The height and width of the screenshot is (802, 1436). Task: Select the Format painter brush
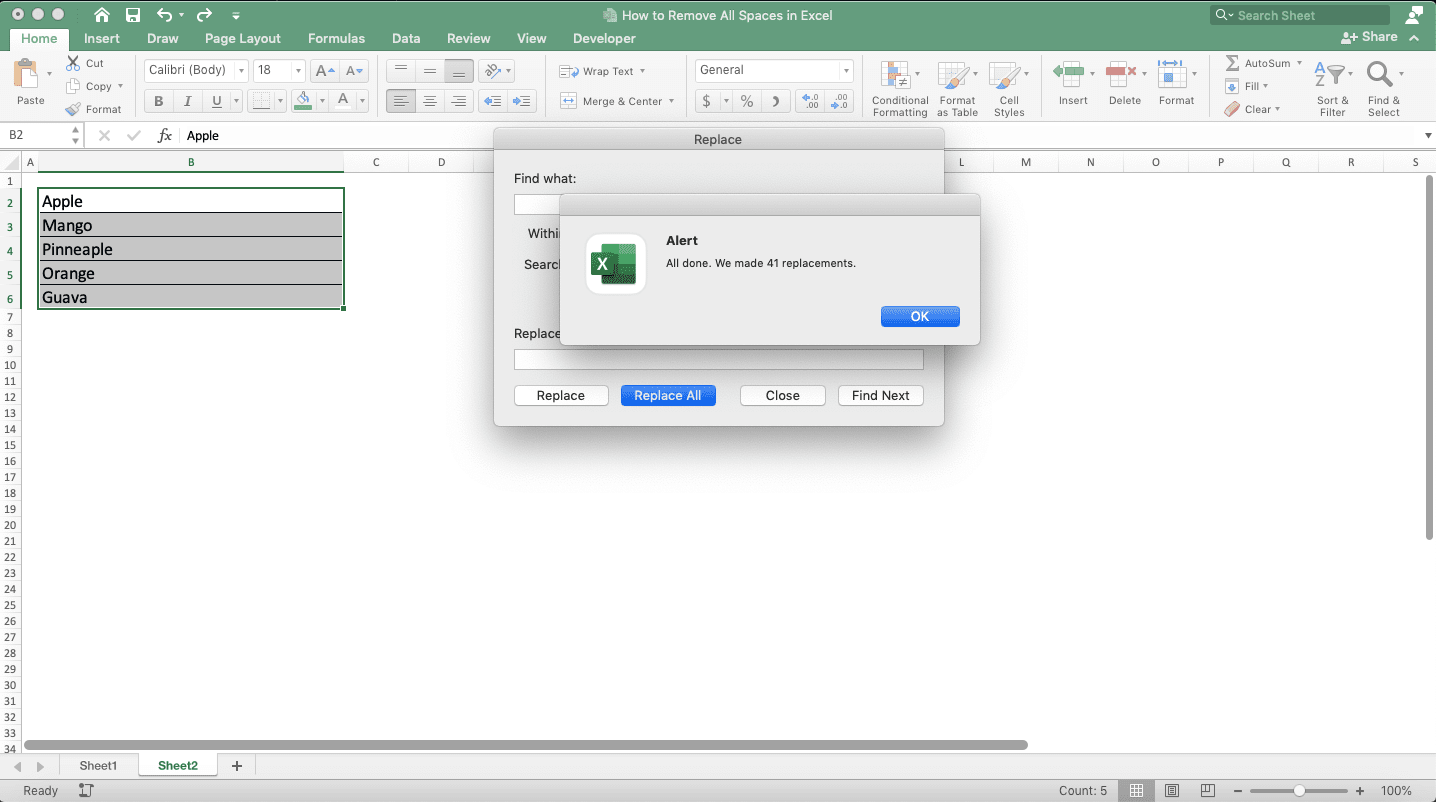point(73,109)
